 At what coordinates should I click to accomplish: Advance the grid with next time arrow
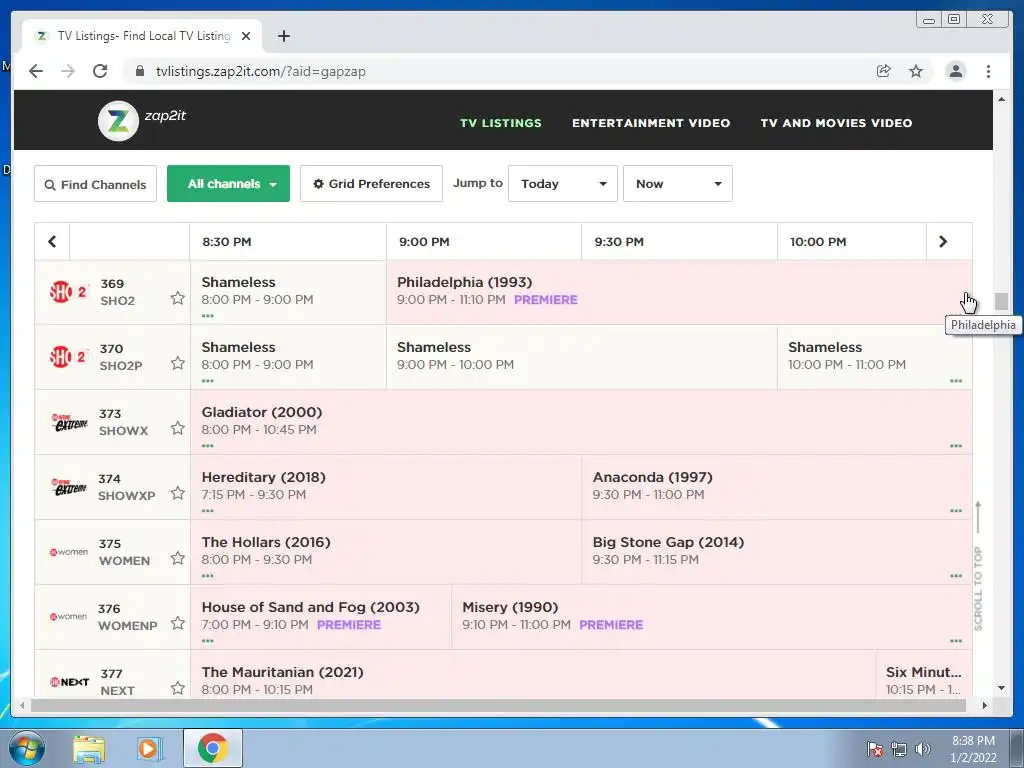click(x=943, y=242)
